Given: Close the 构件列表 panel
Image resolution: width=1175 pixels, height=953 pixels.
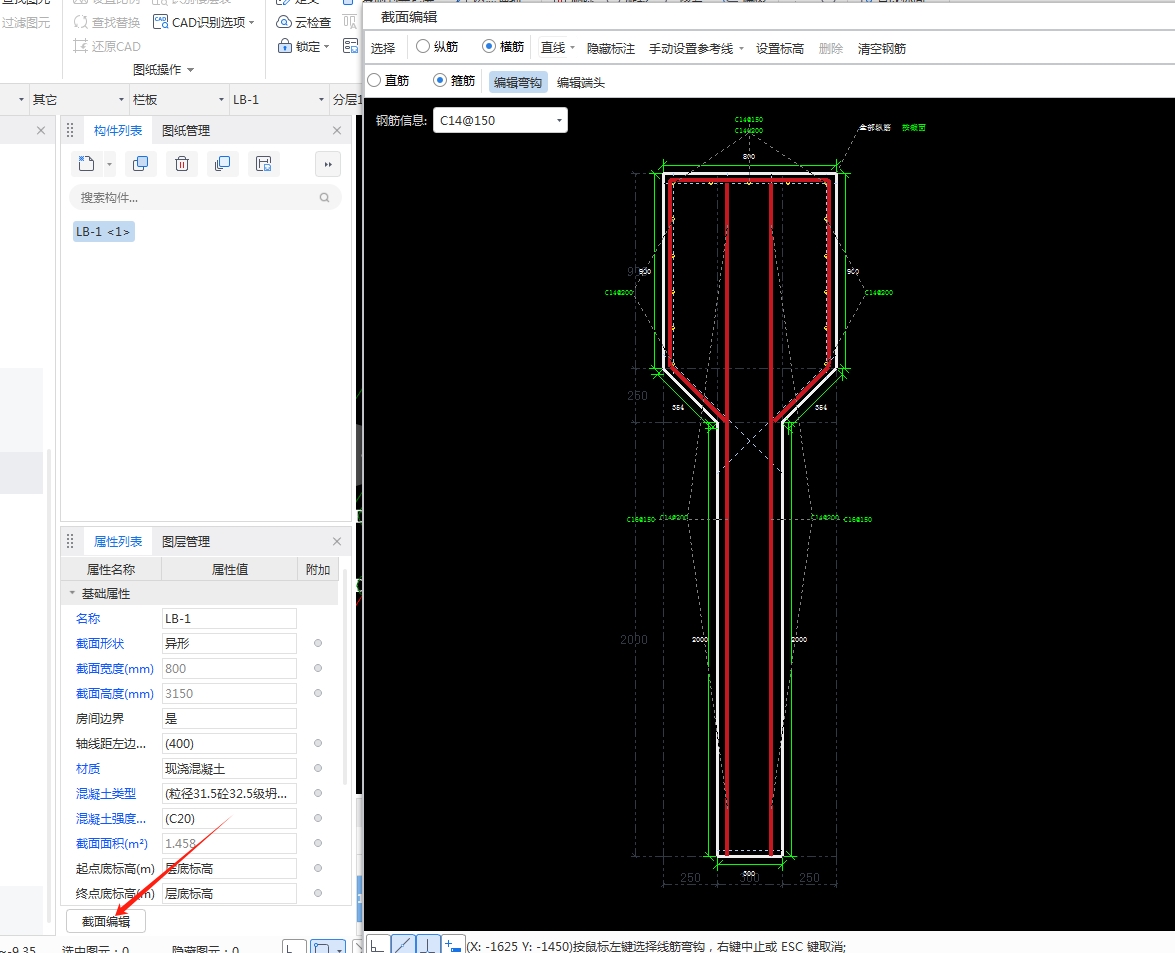Looking at the screenshot, I should coord(336,130).
